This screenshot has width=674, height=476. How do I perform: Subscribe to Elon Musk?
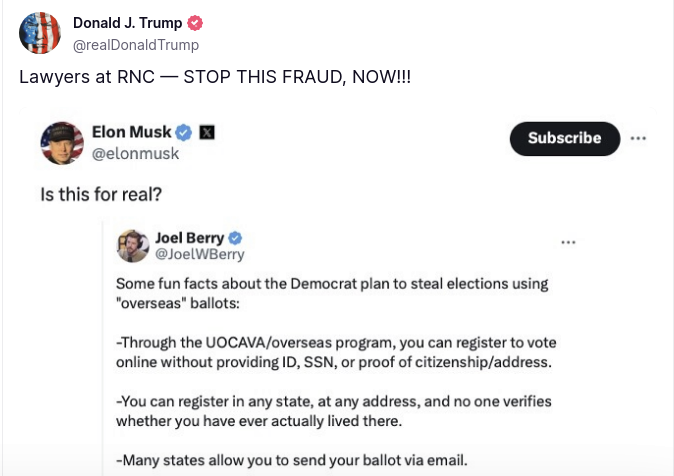click(x=565, y=138)
